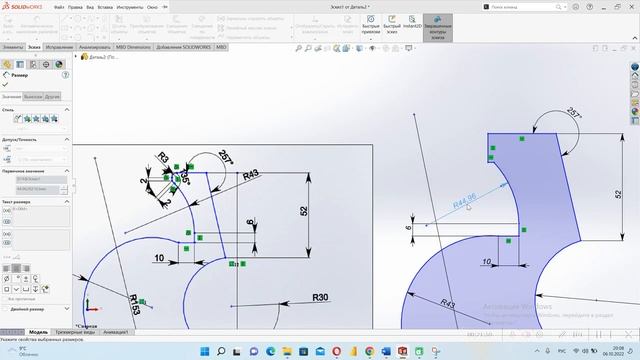The height and width of the screenshot is (360, 640).
Task: Open the Файл menu
Action: click(59, 7)
